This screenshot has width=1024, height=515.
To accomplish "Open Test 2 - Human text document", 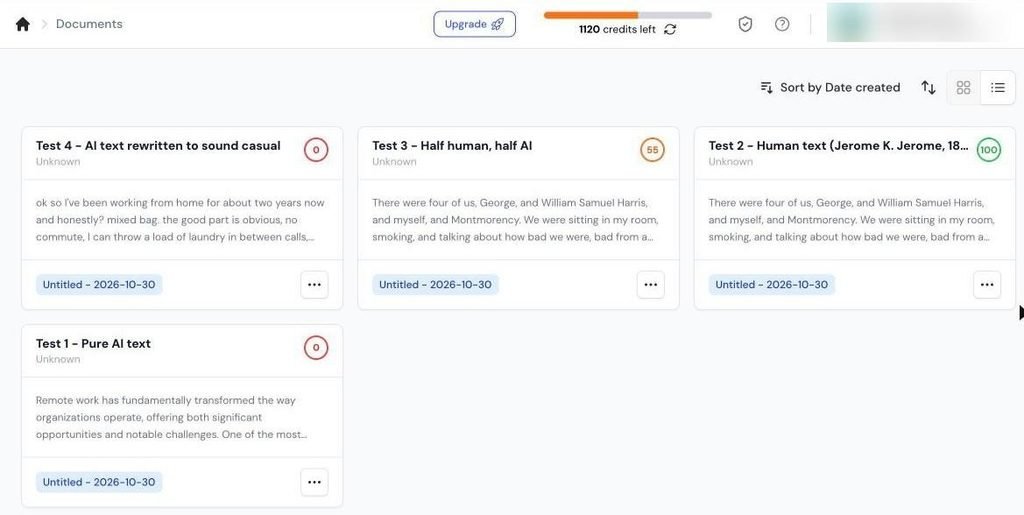I will pyautogui.click(x=839, y=146).
